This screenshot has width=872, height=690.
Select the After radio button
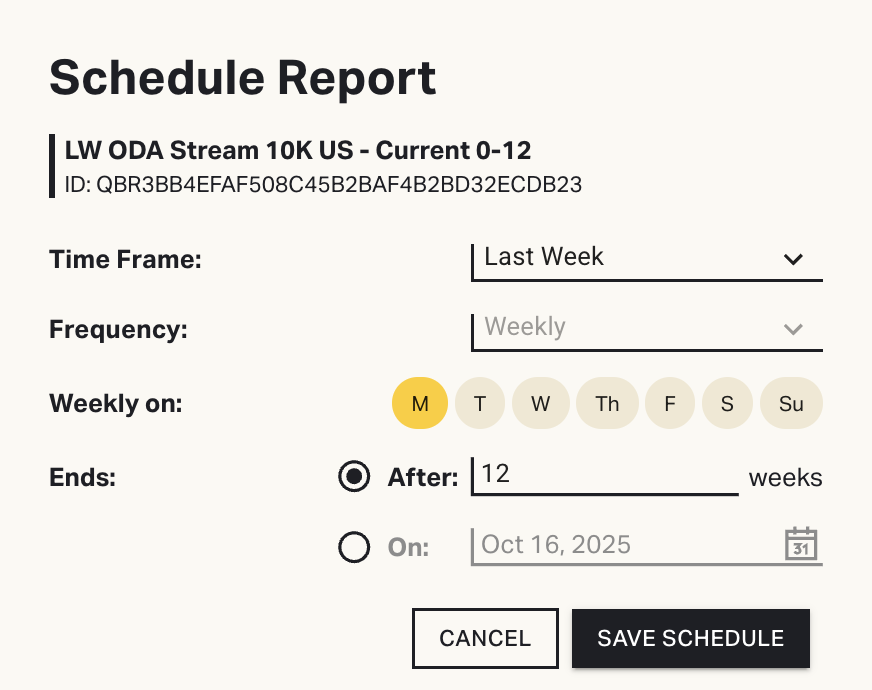point(354,477)
